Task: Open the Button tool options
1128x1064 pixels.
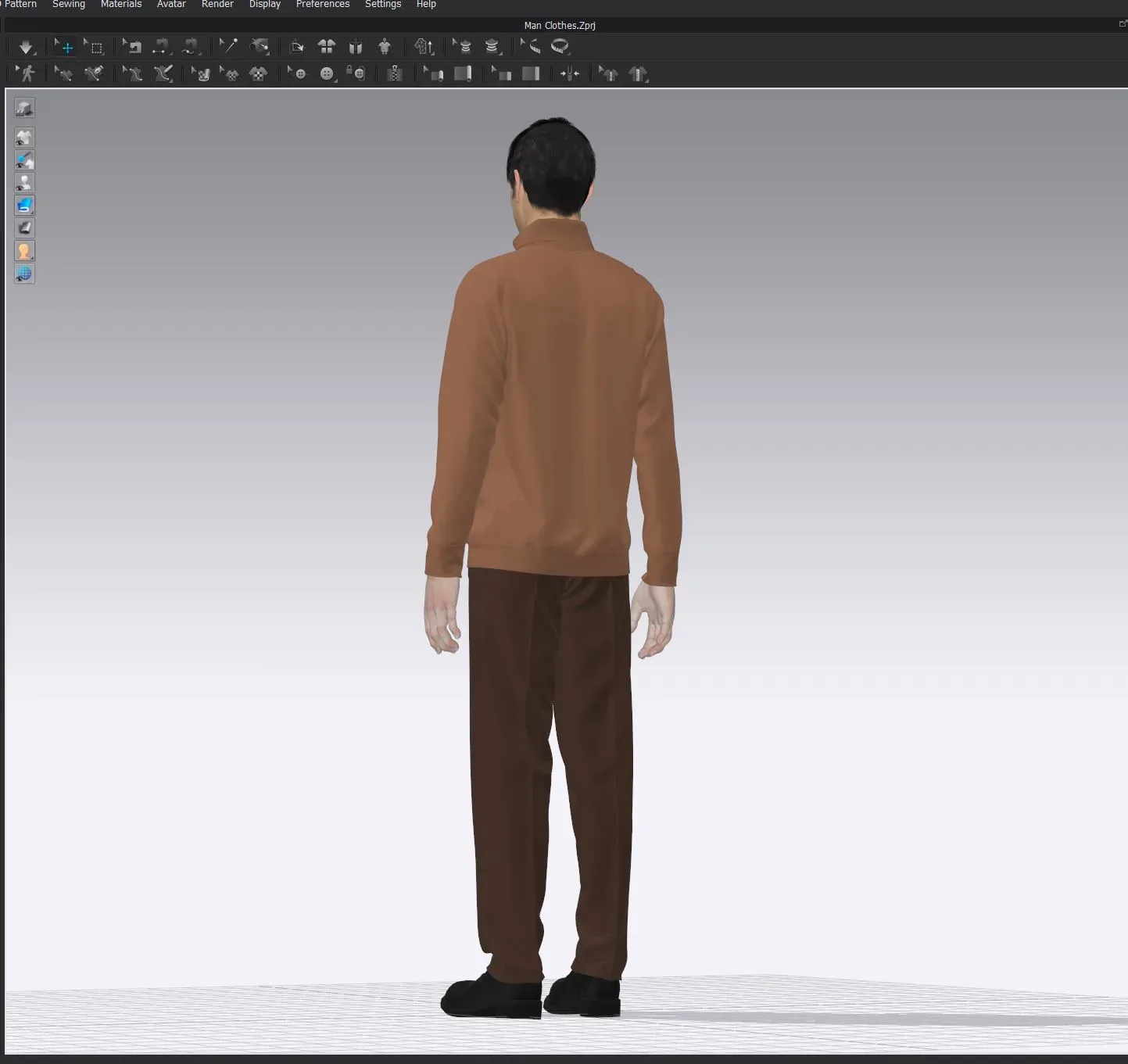Action: point(327,73)
